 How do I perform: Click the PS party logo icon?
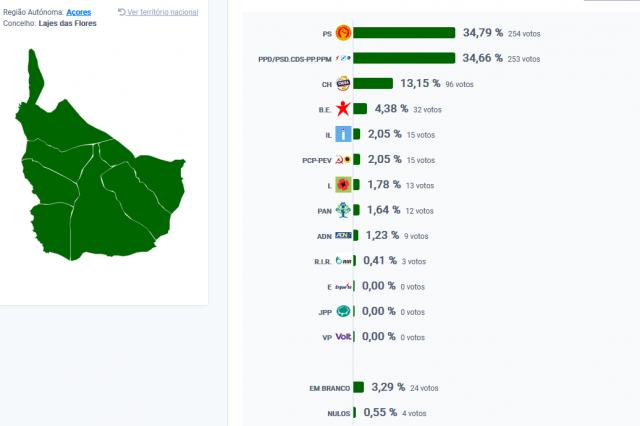tap(342, 33)
